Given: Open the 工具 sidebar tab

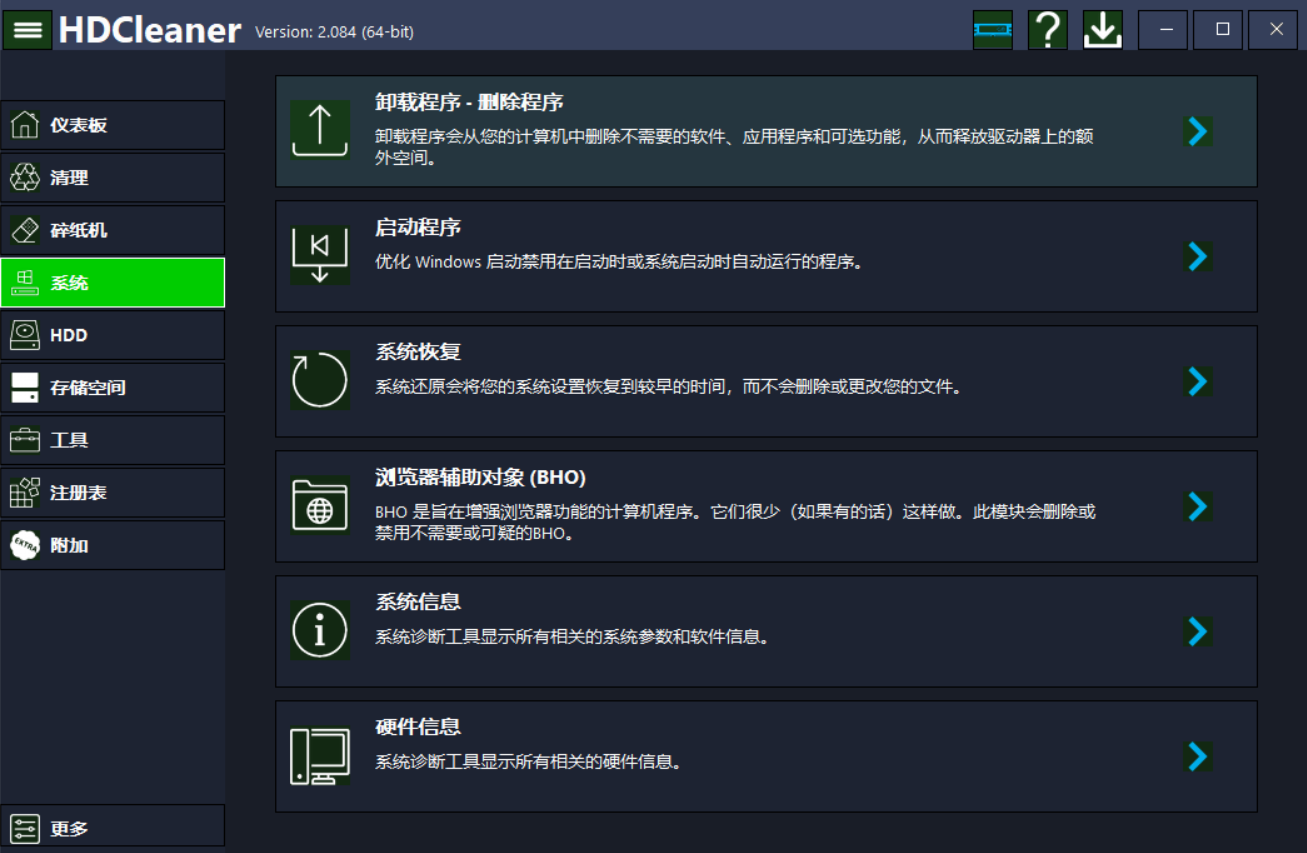Looking at the screenshot, I should [113, 440].
